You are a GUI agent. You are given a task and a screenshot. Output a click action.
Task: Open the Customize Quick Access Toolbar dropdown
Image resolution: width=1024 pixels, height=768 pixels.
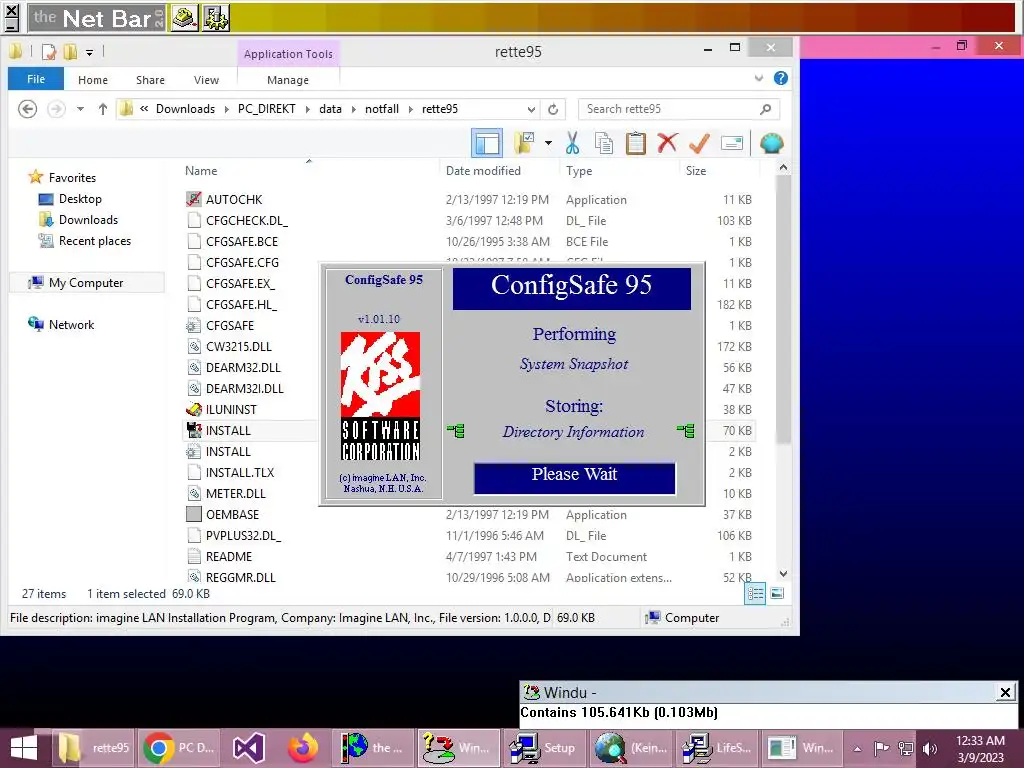tap(89, 52)
